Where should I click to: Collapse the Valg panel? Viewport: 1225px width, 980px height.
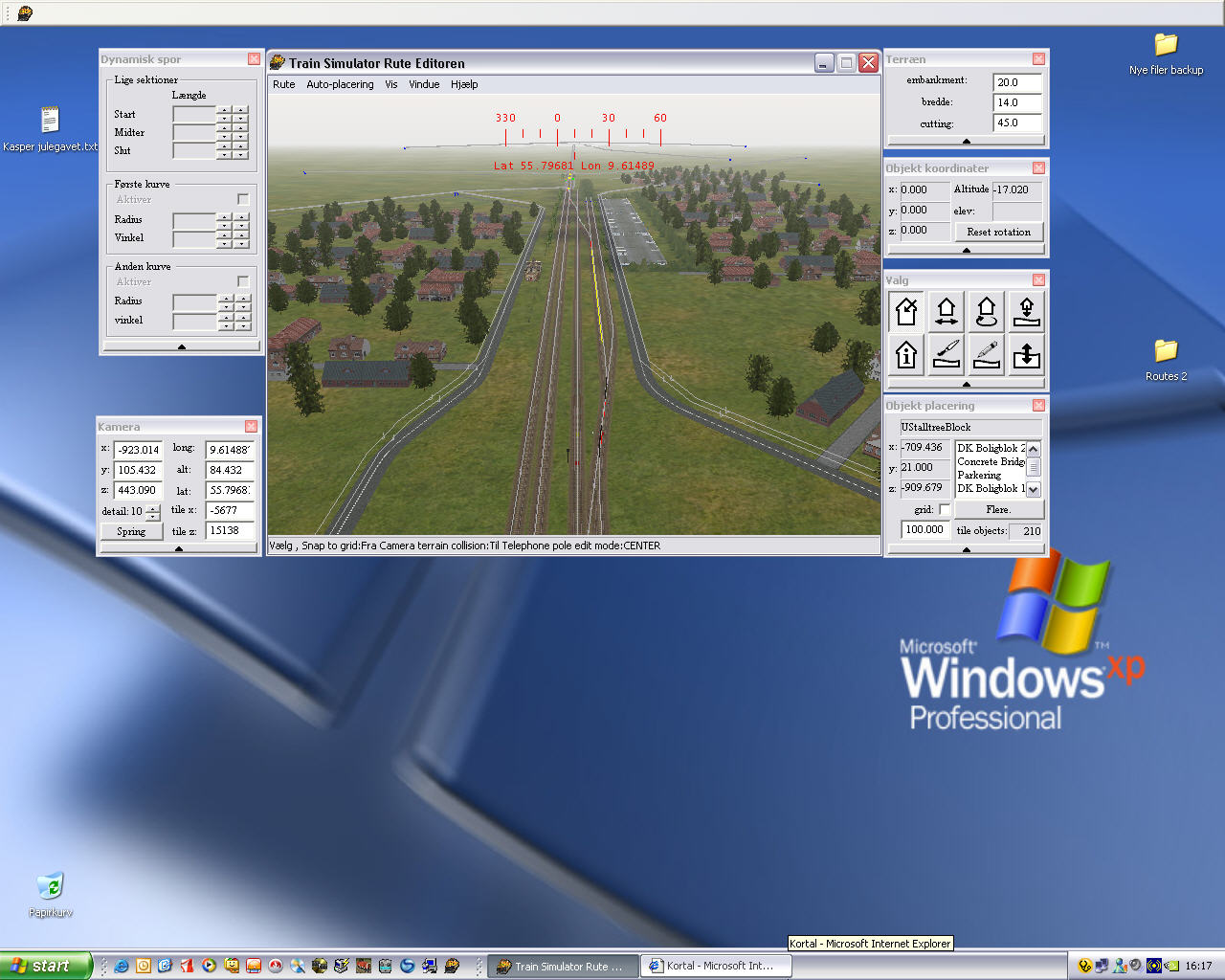(966, 384)
